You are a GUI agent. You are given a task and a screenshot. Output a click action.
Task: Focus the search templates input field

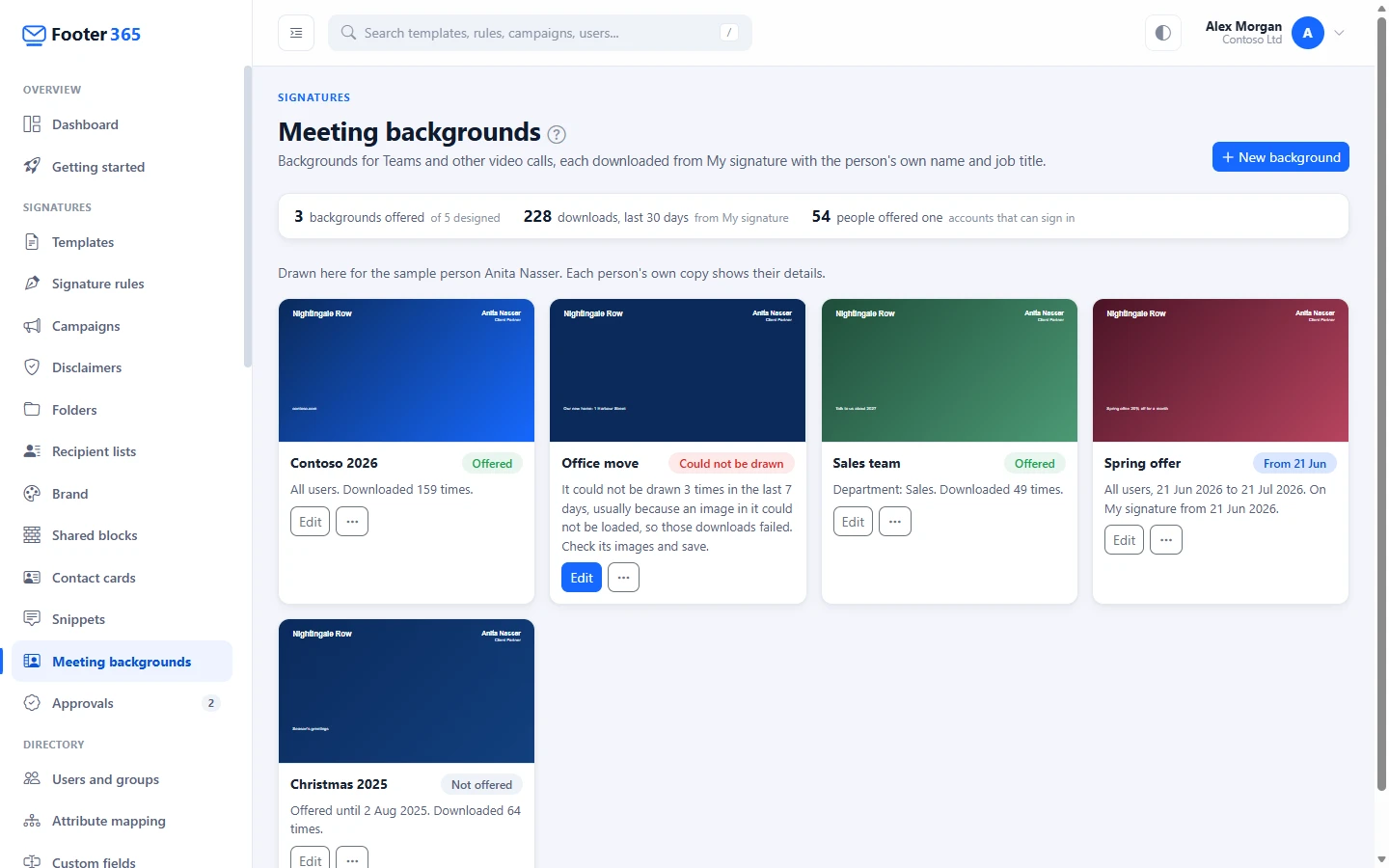tap(540, 33)
